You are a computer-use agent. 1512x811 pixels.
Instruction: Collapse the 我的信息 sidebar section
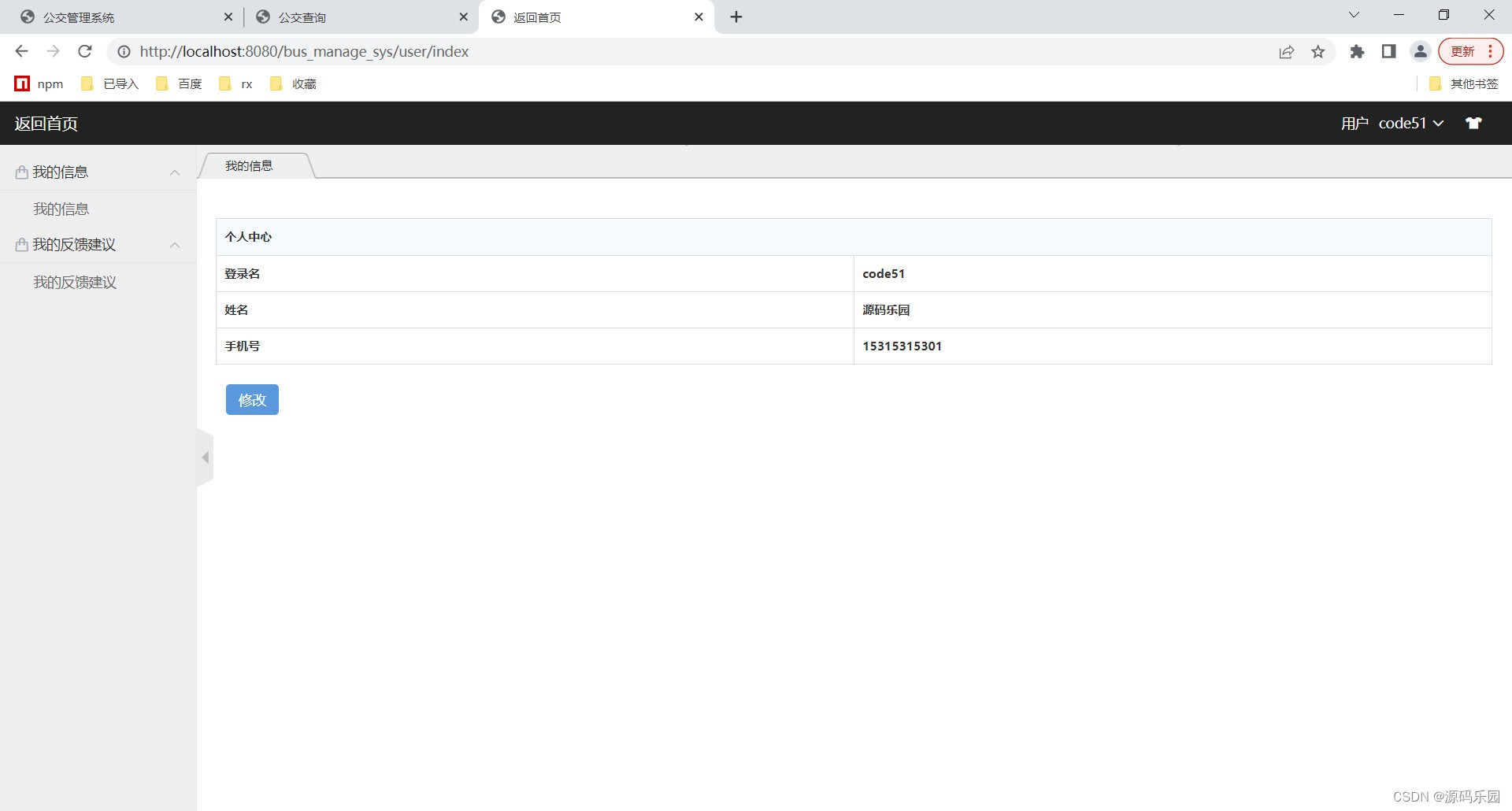(x=175, y=173)
